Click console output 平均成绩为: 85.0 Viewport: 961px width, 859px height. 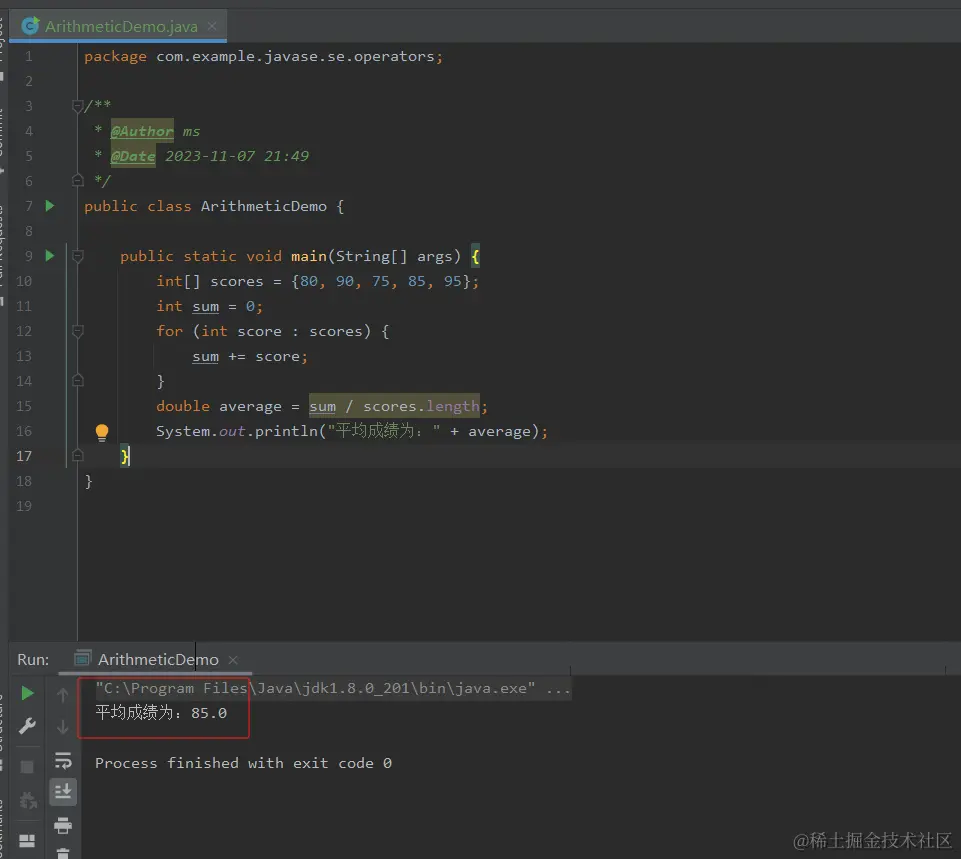161,713
